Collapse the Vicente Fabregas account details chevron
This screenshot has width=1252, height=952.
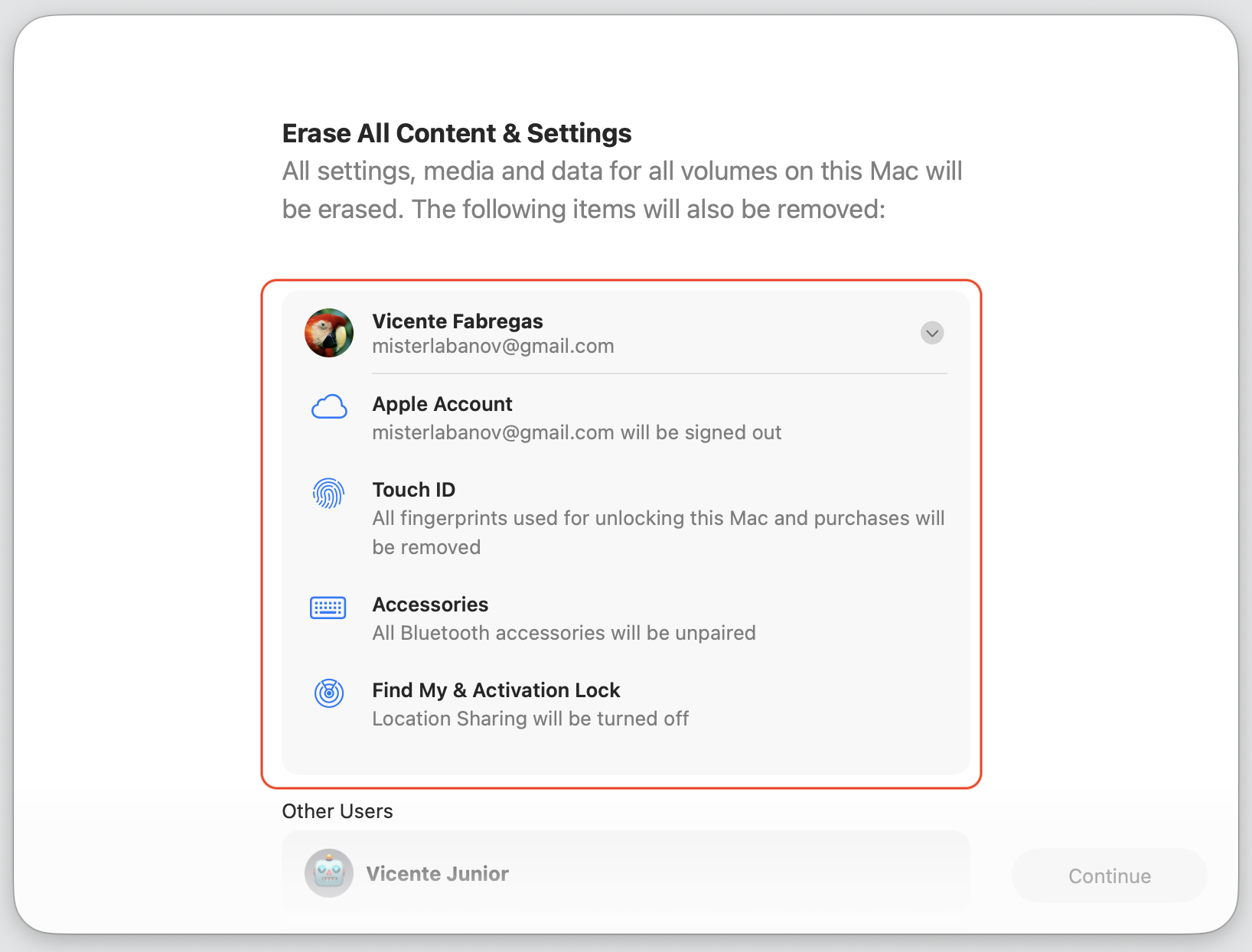(x=931, y=333)
